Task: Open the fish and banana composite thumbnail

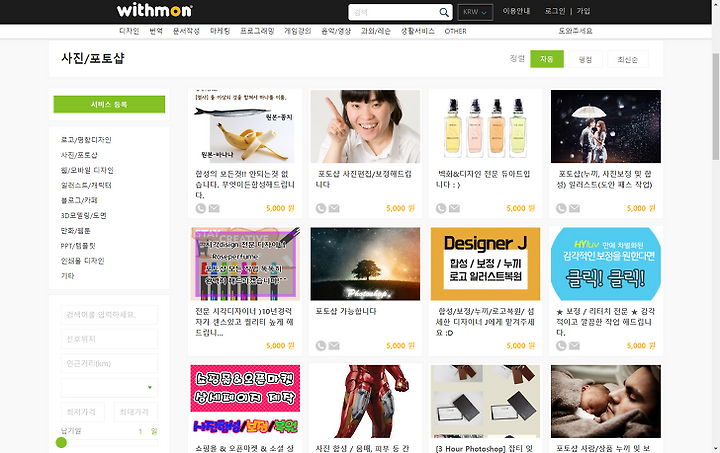Action: click(245, 126)
